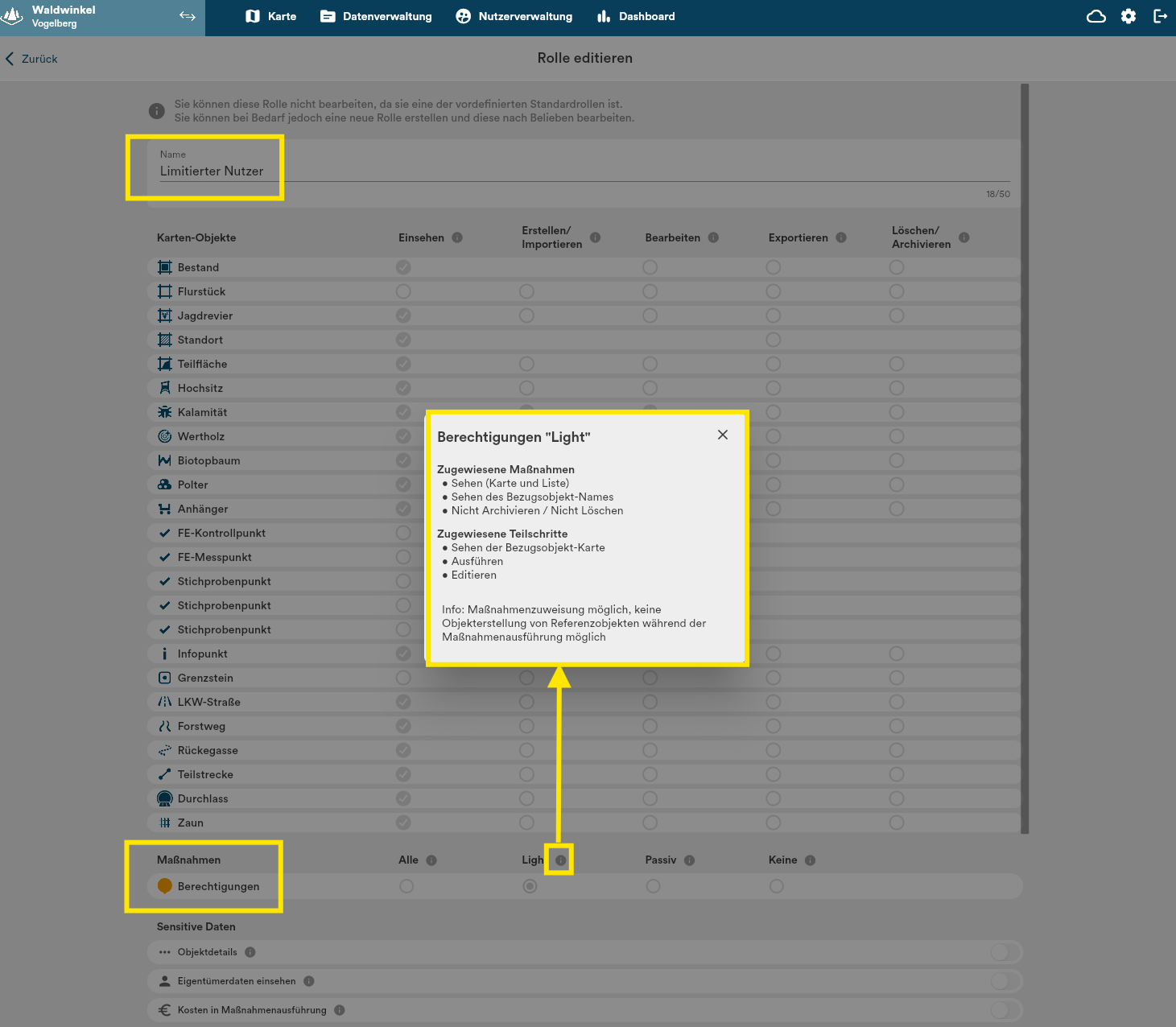Open the Datenverwaltung tab

pos(376,17)
